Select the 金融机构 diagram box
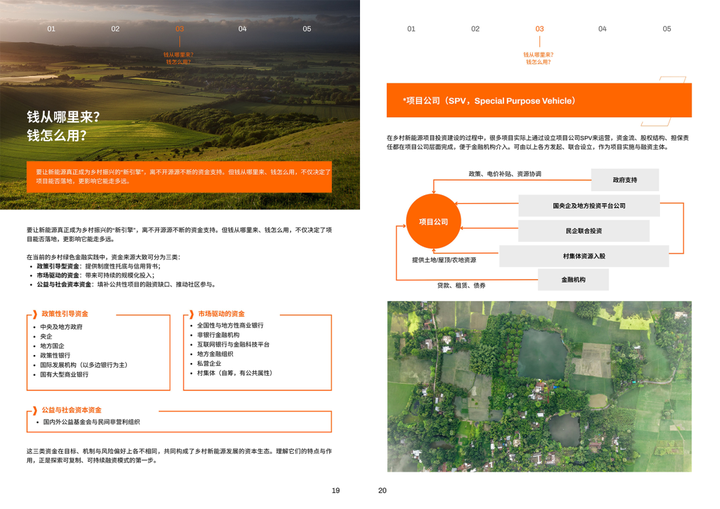 pos(573,279)
